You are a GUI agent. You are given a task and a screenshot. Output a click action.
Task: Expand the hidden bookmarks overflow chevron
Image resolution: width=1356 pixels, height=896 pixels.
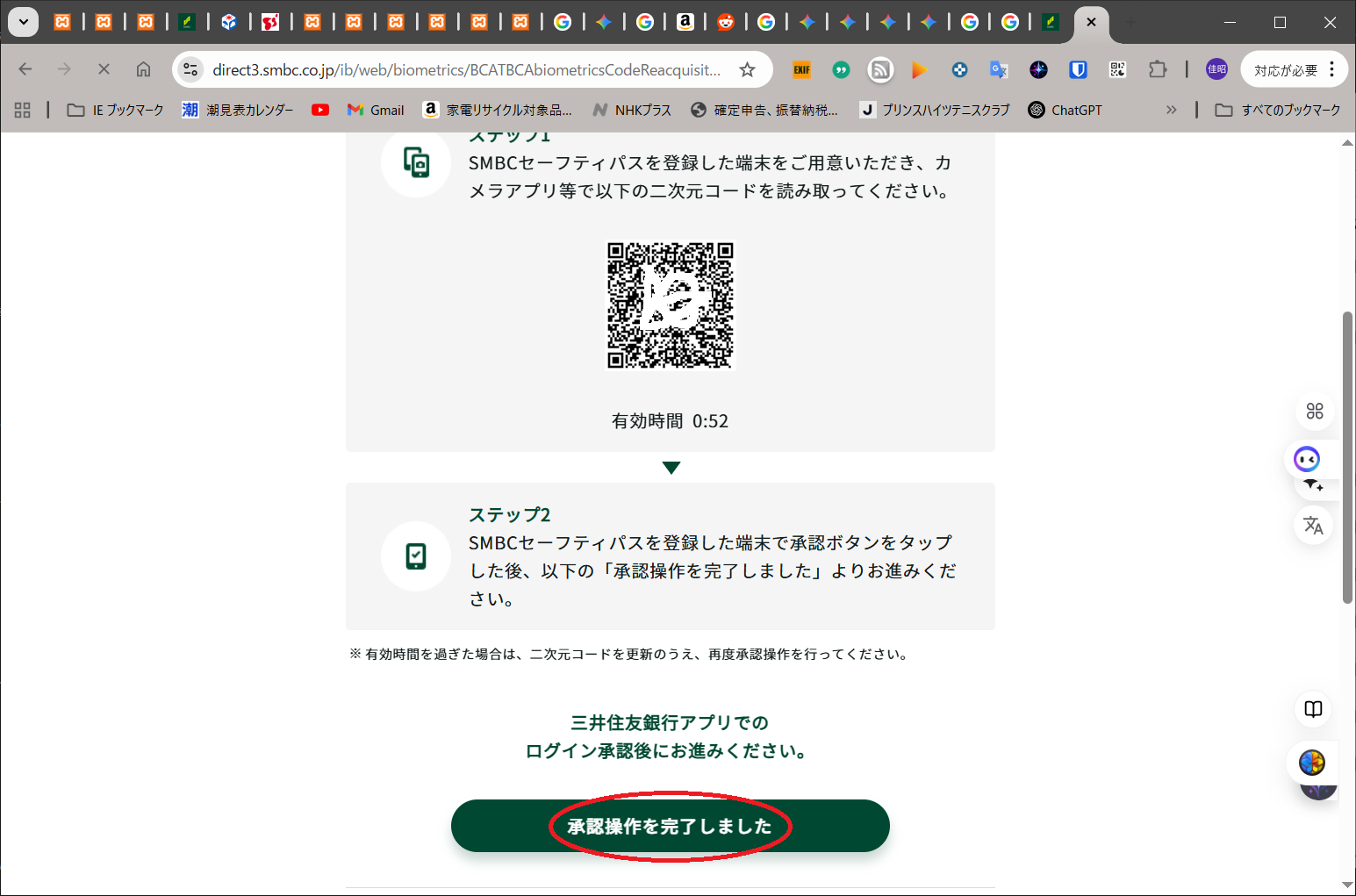tap(1171, 110)
